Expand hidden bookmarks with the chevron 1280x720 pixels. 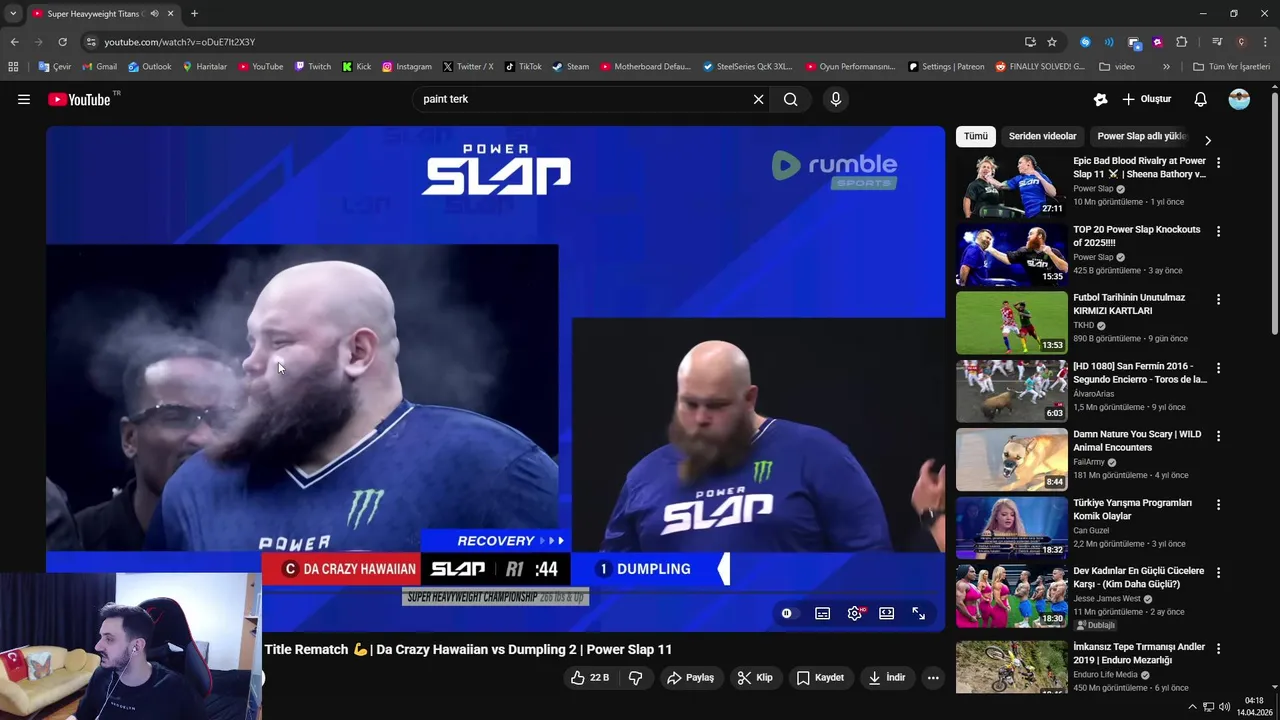pos(1166,67)
